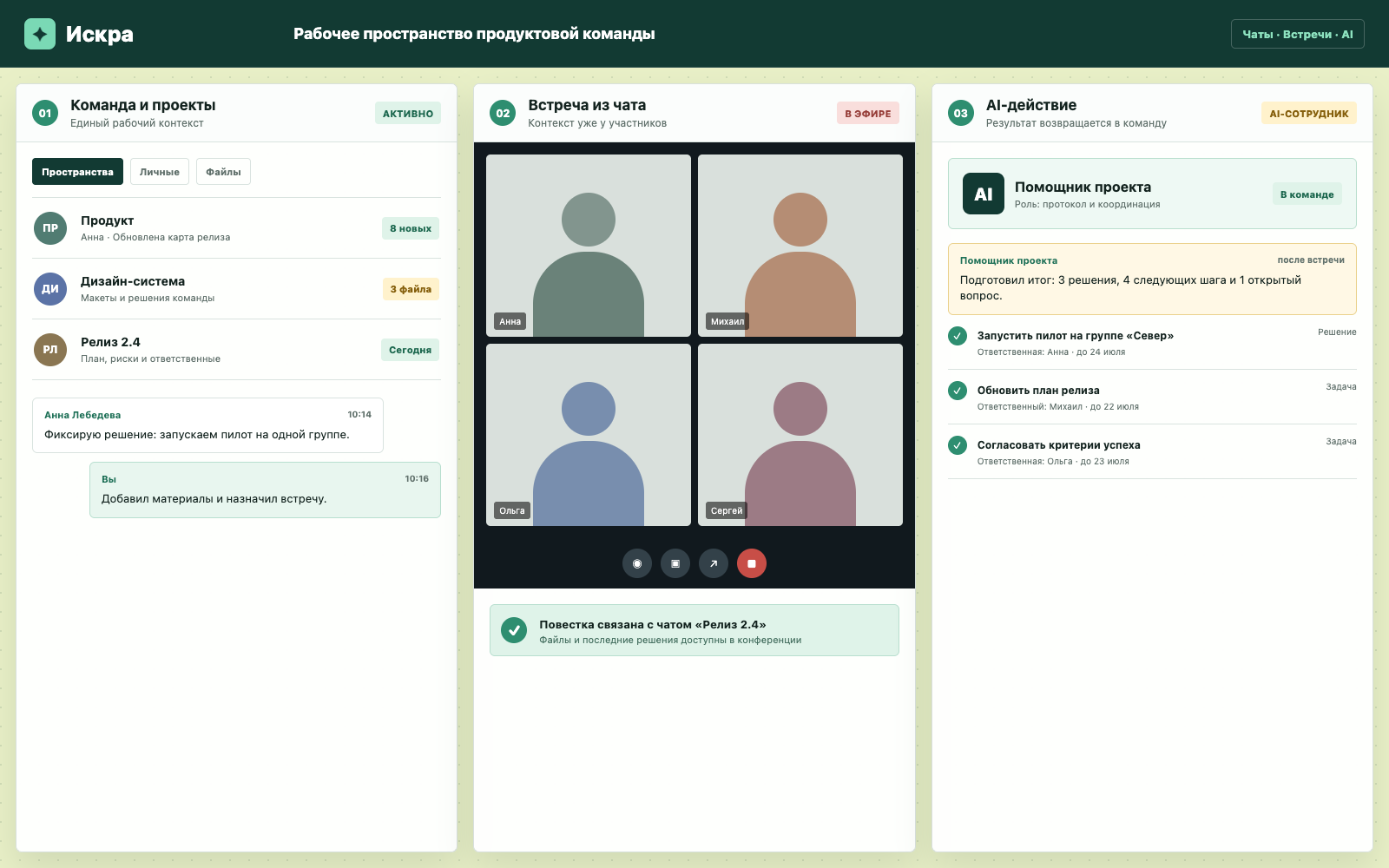End the call with the red stop button
Viewport: 1389px width, 868px height.
point(752,563)
